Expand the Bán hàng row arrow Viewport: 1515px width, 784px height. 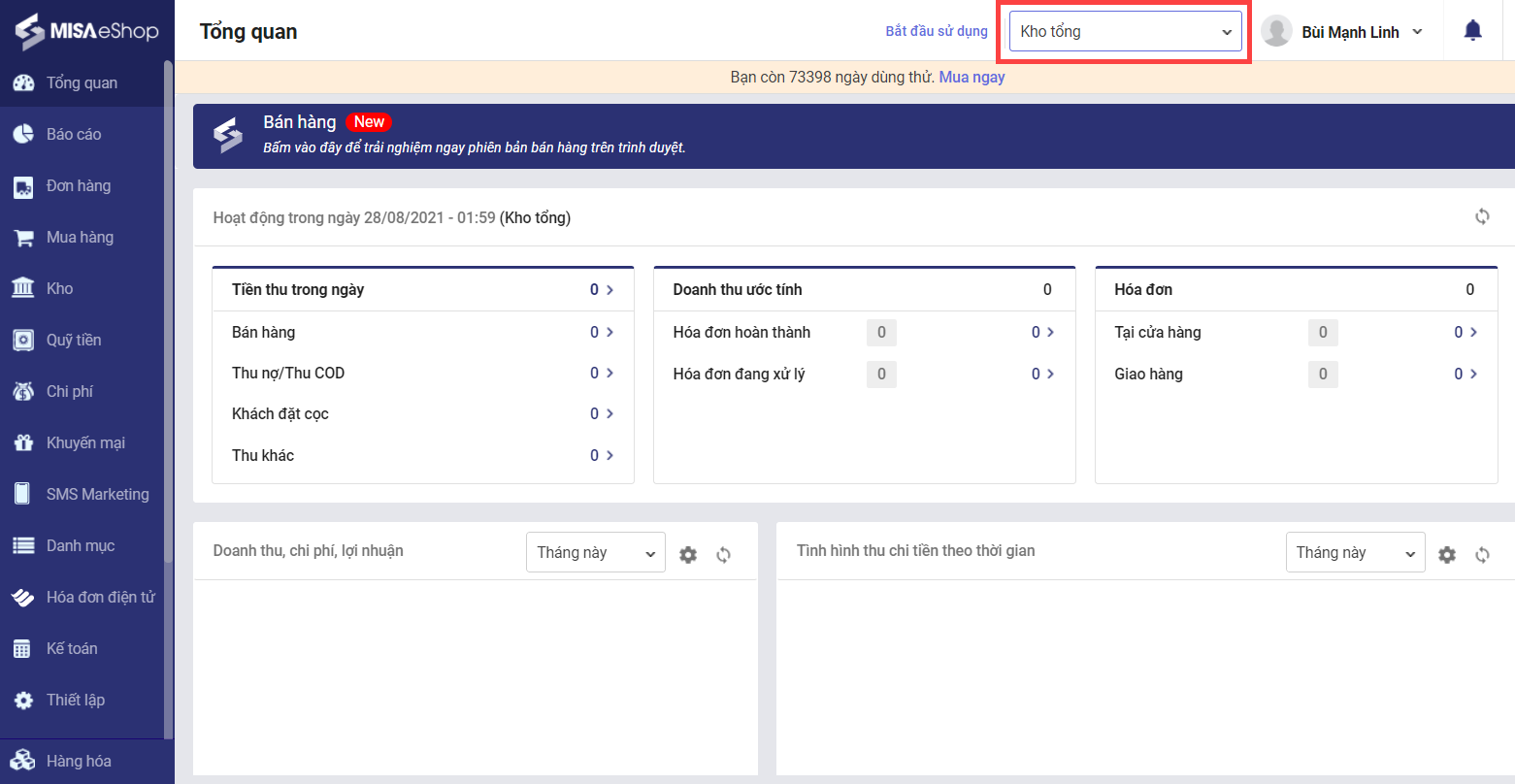coord(610,332)
